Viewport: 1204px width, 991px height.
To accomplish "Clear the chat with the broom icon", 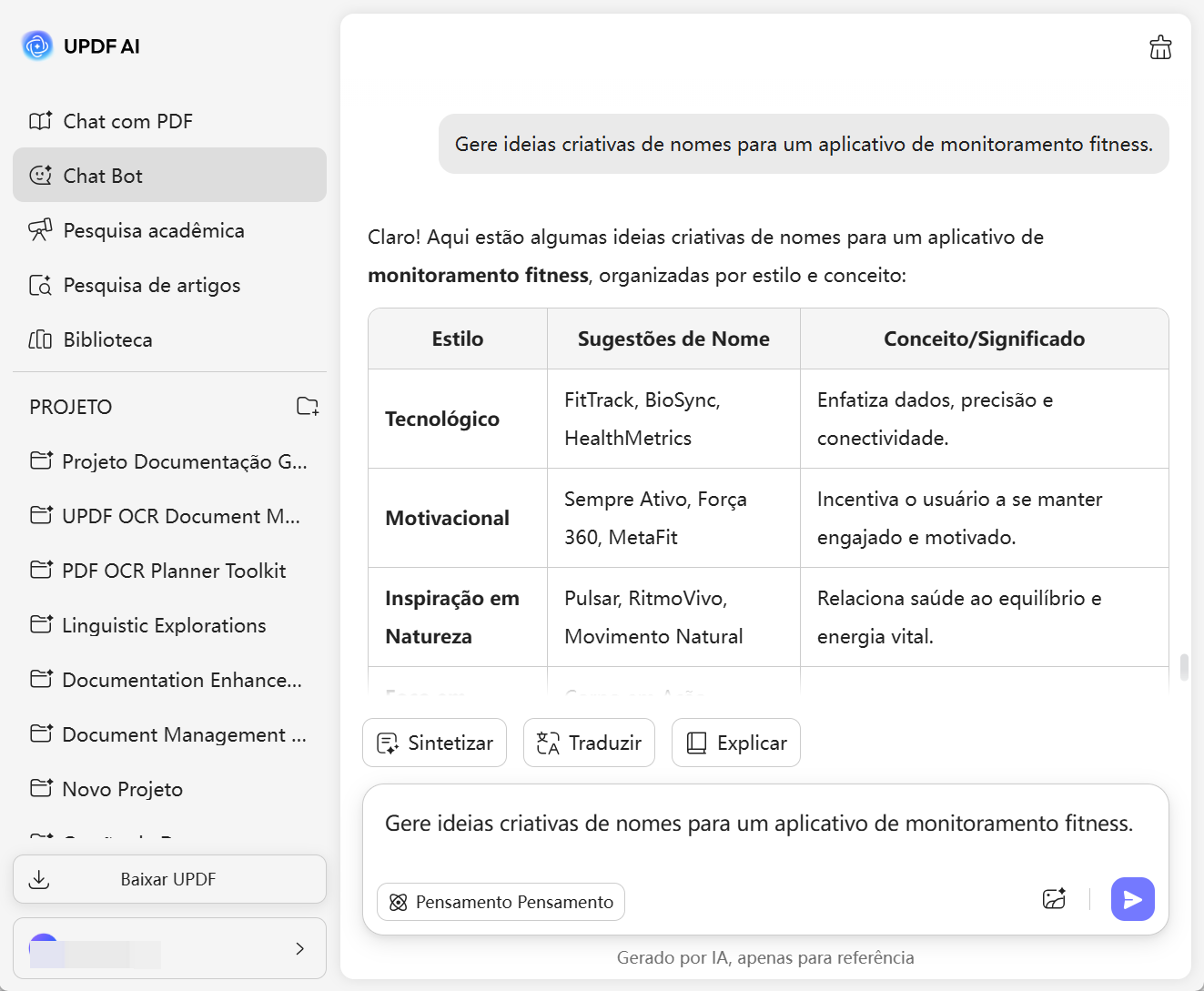I will (x=1160, y=46).
